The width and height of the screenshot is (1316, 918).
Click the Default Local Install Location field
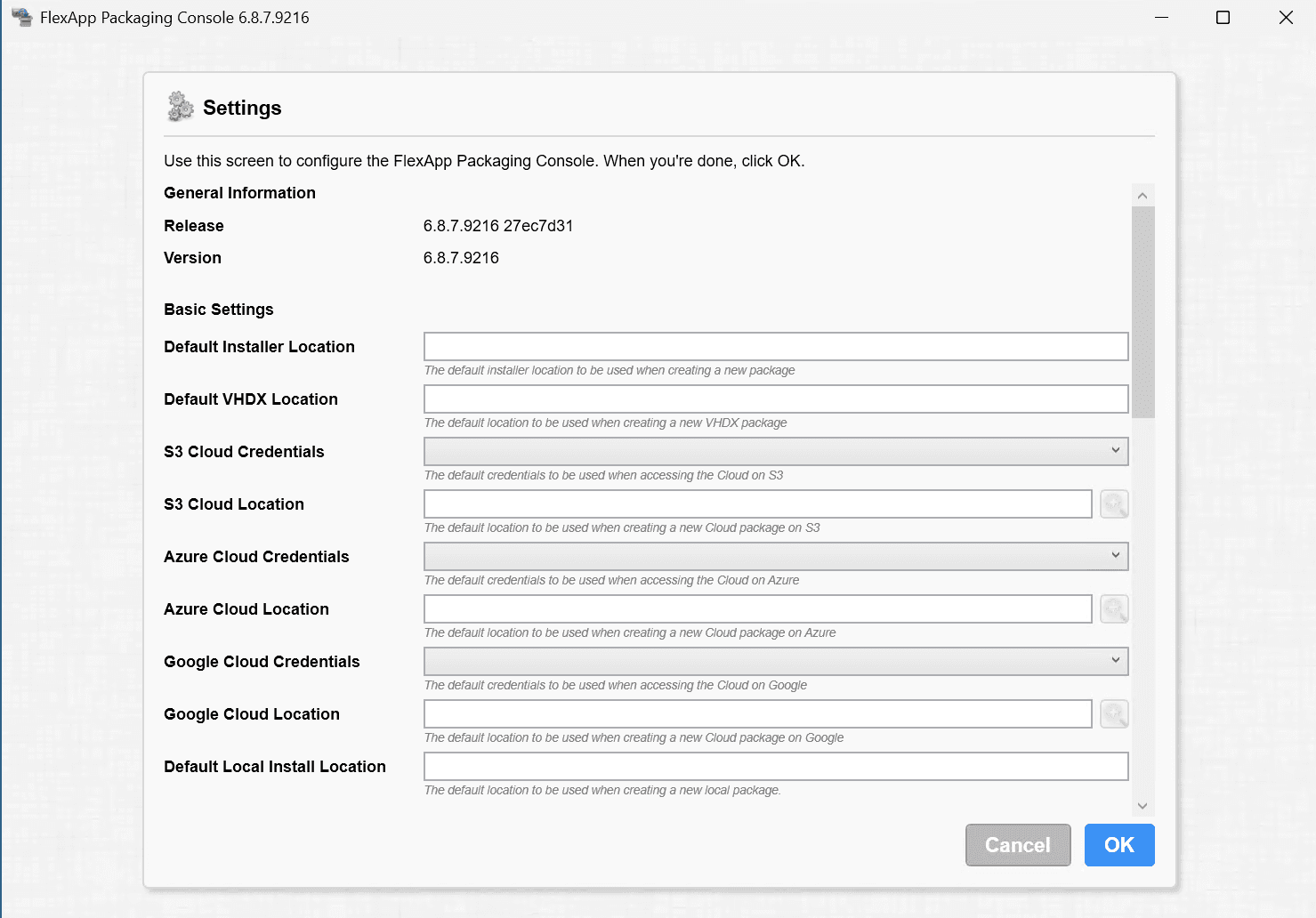pyautogui.click(x=775, y=767)
